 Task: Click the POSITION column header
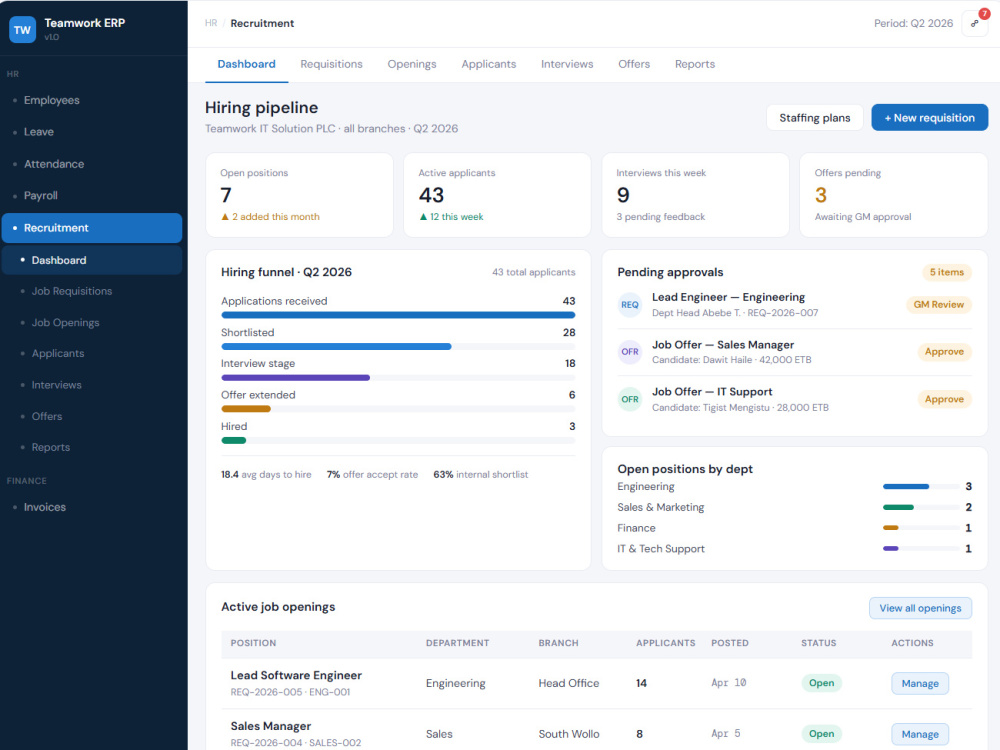click(253, 643)
